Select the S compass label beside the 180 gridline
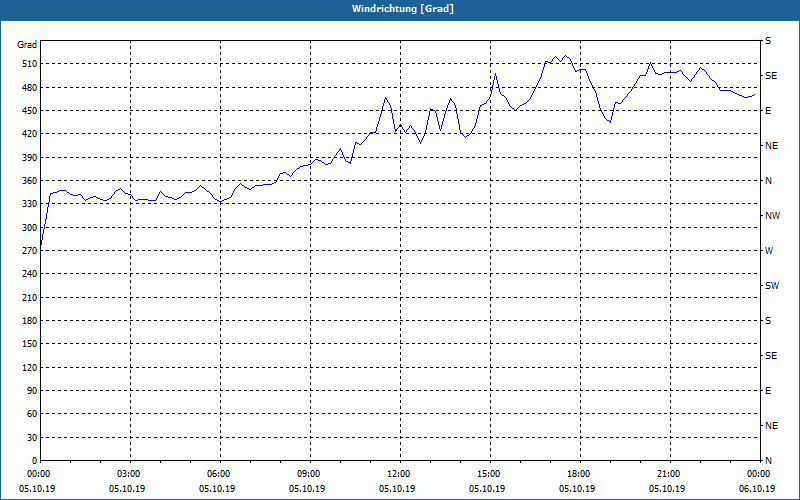The width and height of the screenshot is (800, 500). click(x=768, y=321)
